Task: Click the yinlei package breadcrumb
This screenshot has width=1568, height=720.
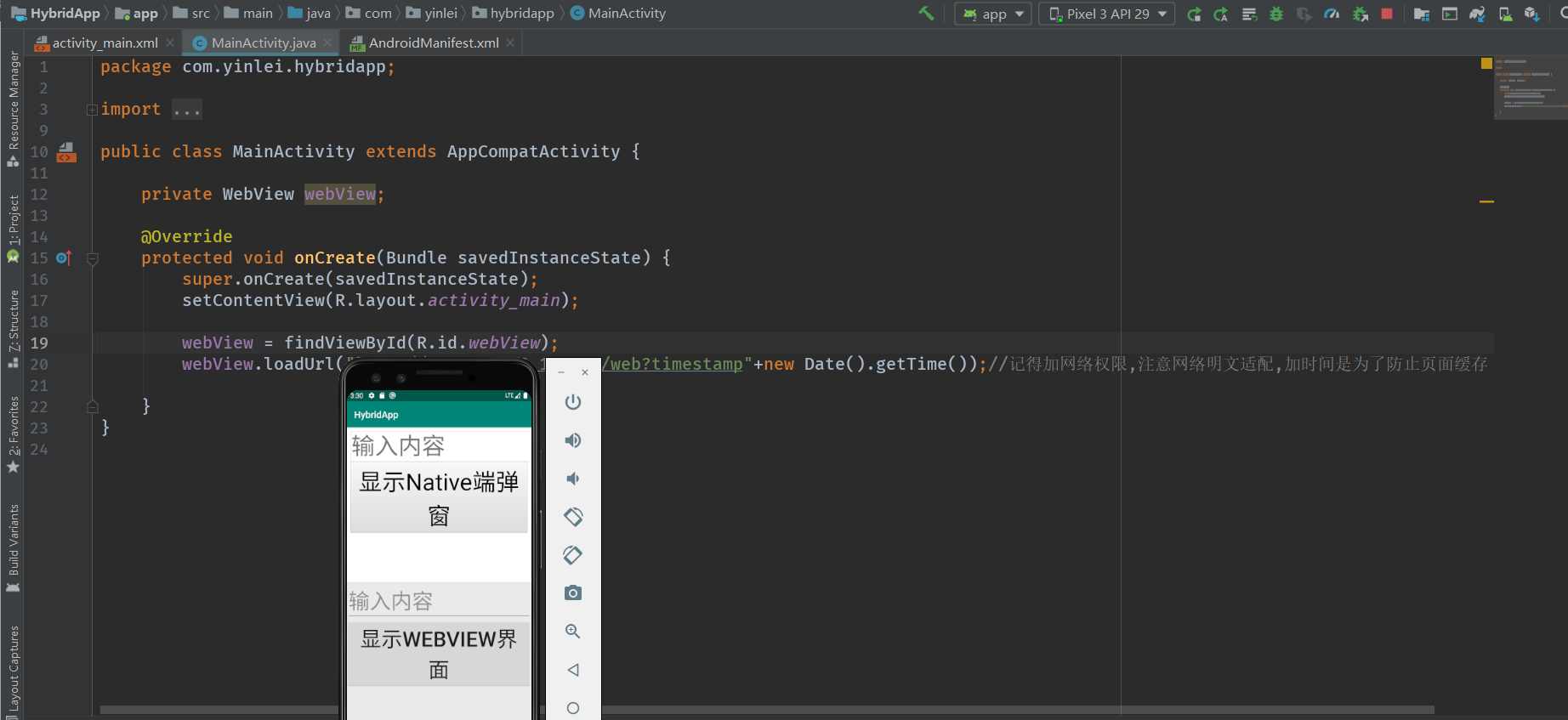Action: click(432, 14)
